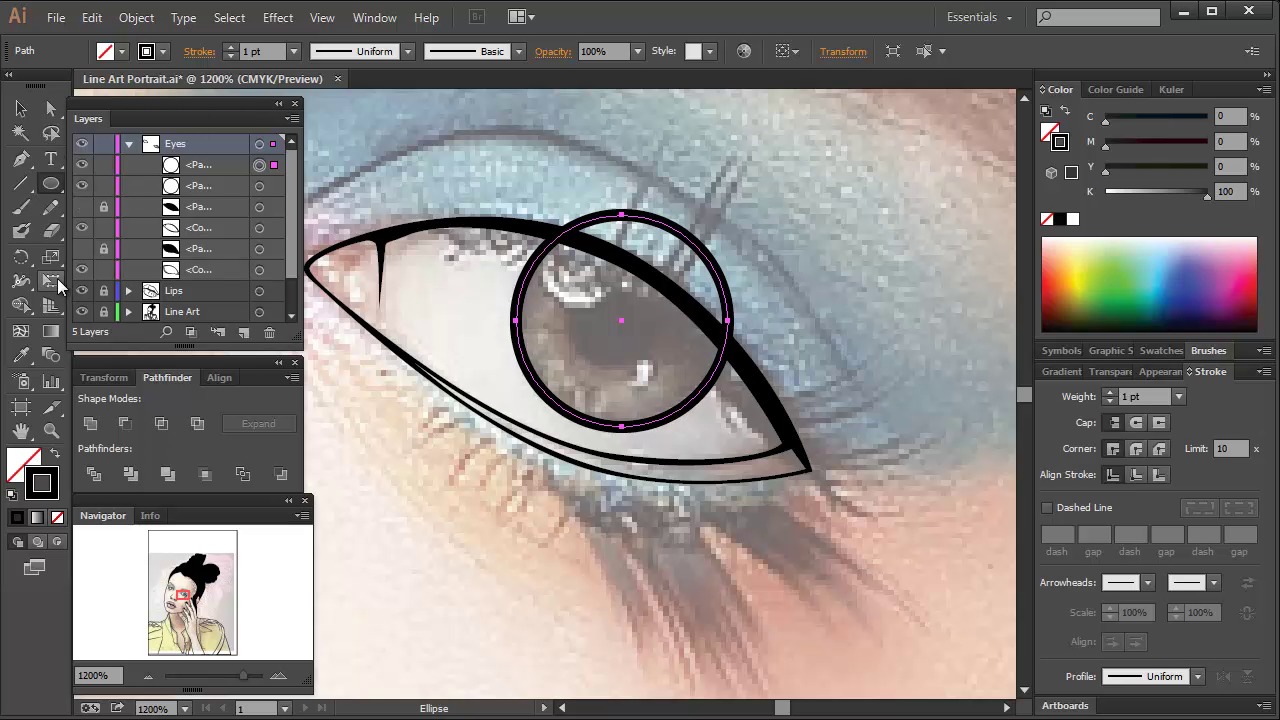1280x720 pixels.
Task: Click the Opacity link in control bar
Action: (x=553, y=52)
